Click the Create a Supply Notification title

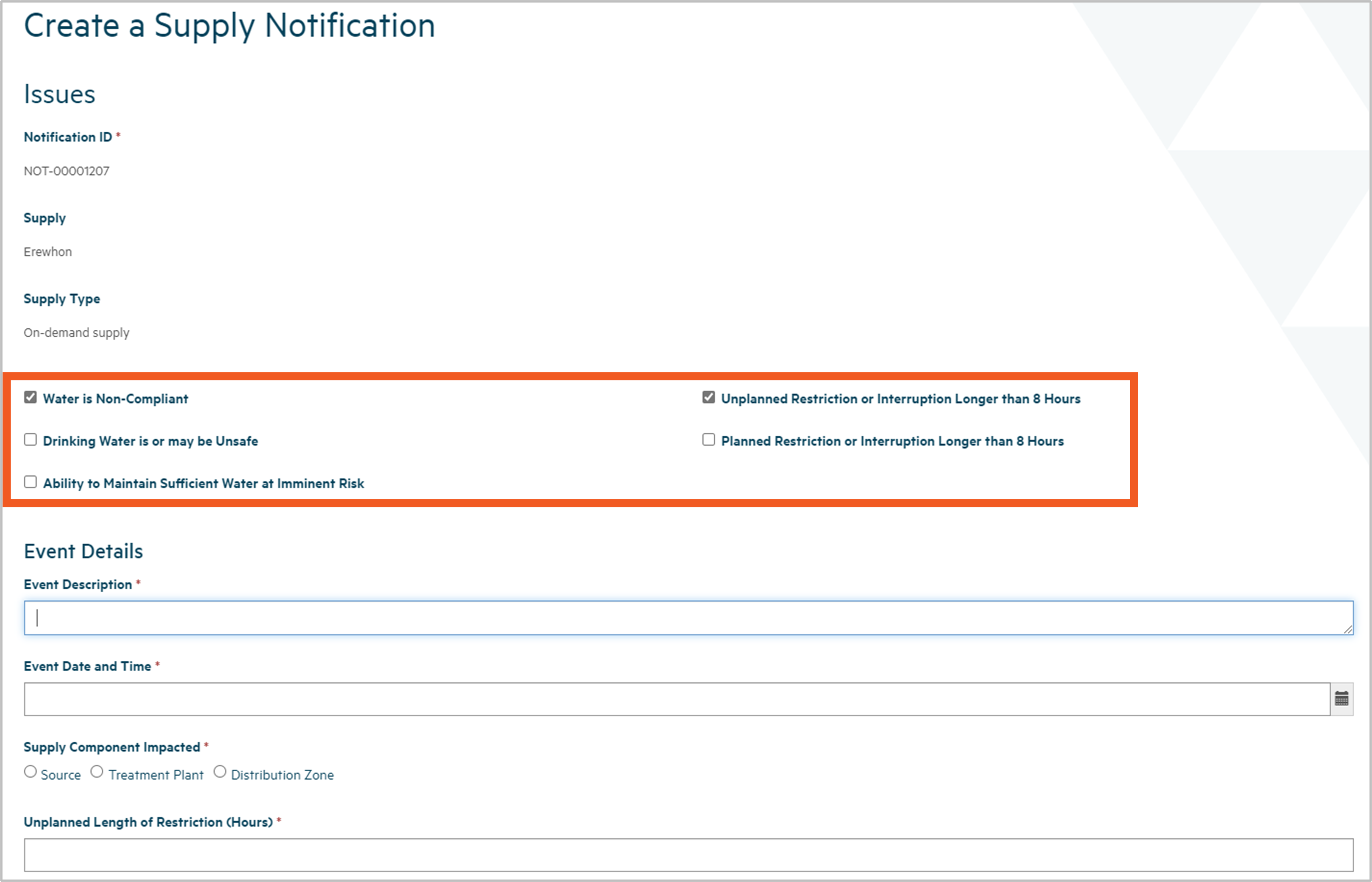click(229, 26)
